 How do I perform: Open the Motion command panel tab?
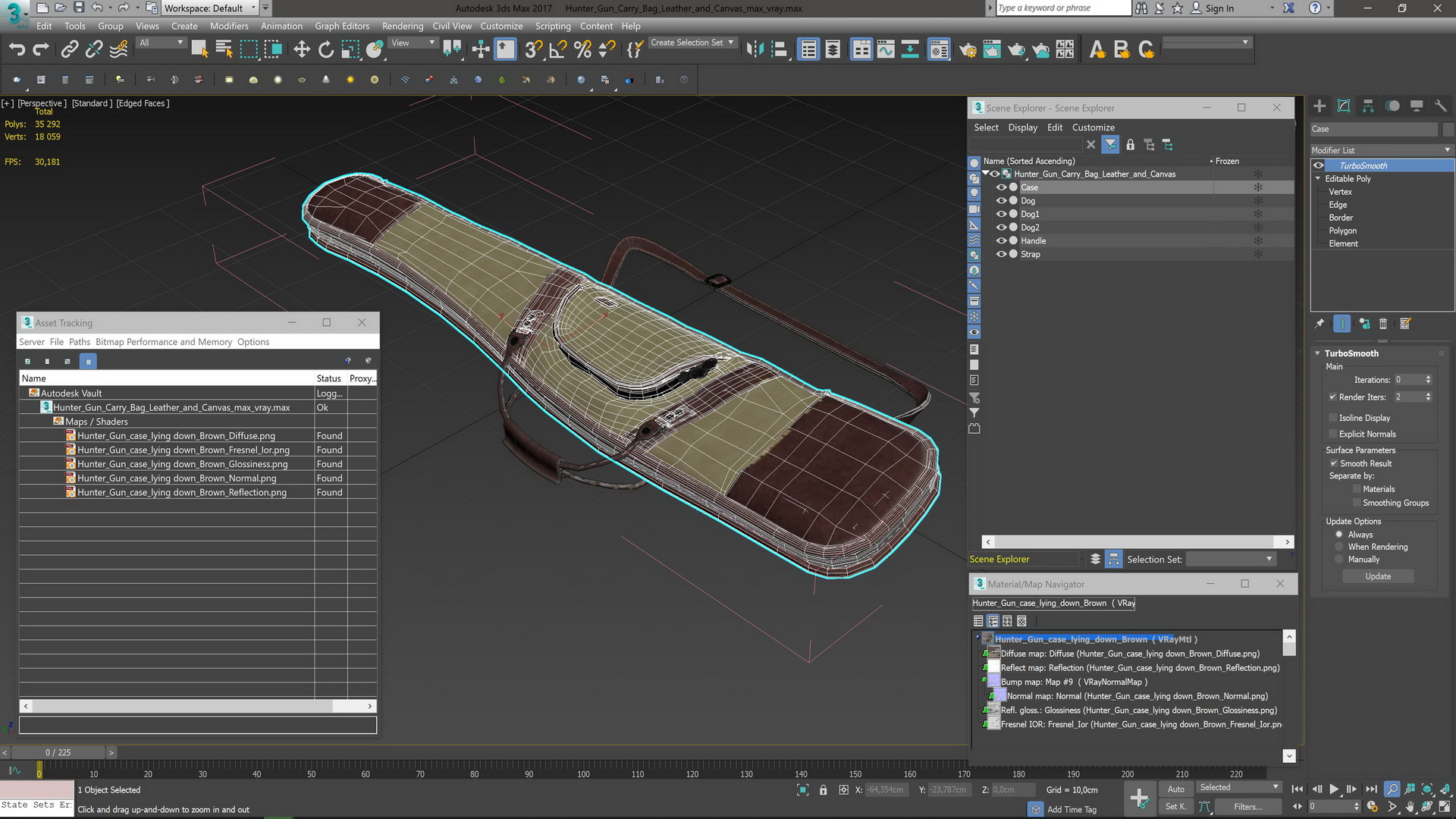click(1392, 106)
